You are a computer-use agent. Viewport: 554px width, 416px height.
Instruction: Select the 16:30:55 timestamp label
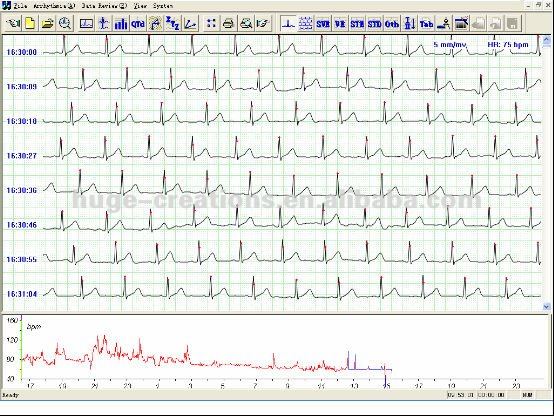[22, 259]
